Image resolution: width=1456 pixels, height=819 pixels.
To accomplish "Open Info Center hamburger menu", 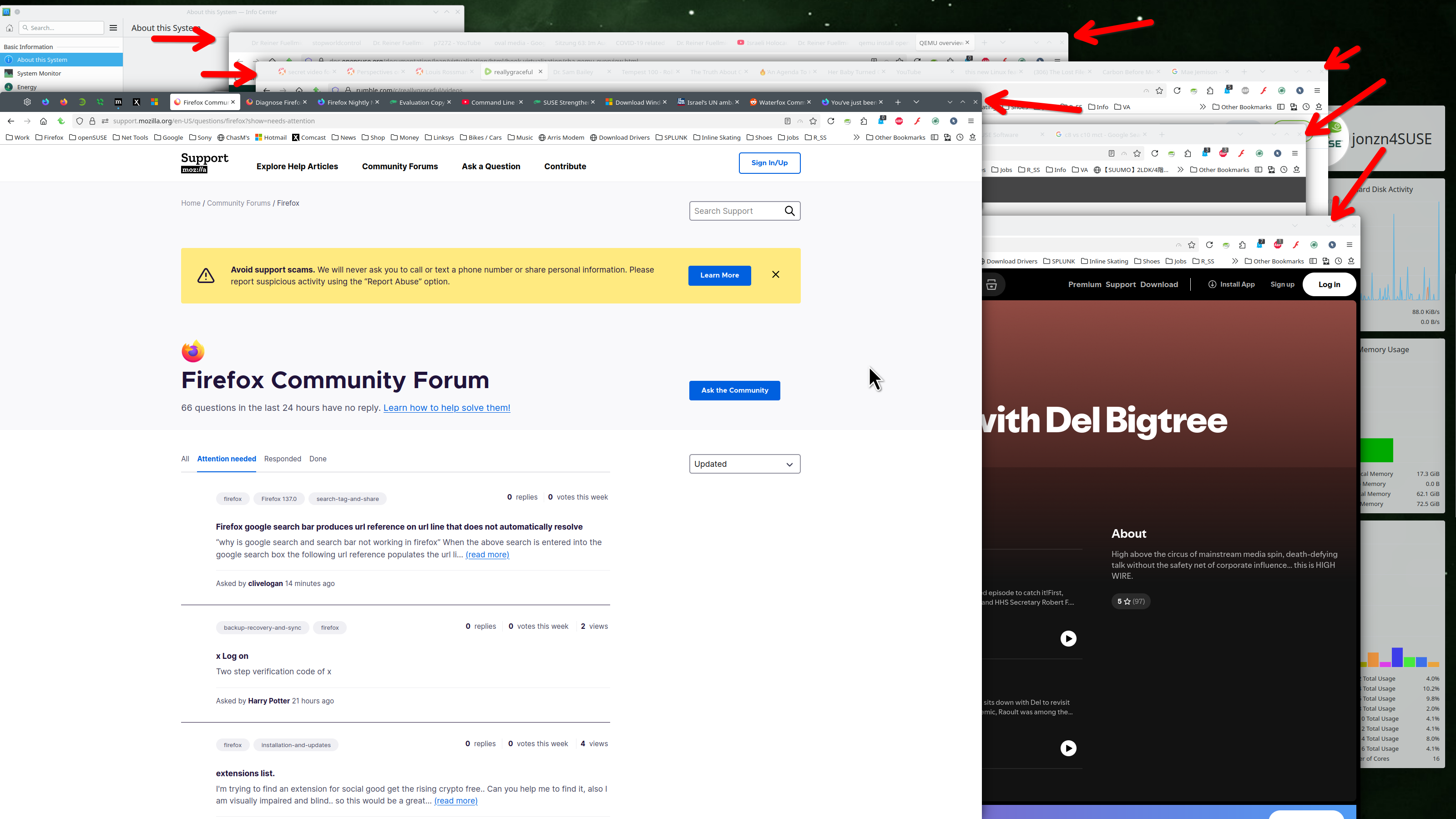I will click(x=113, y=28).
